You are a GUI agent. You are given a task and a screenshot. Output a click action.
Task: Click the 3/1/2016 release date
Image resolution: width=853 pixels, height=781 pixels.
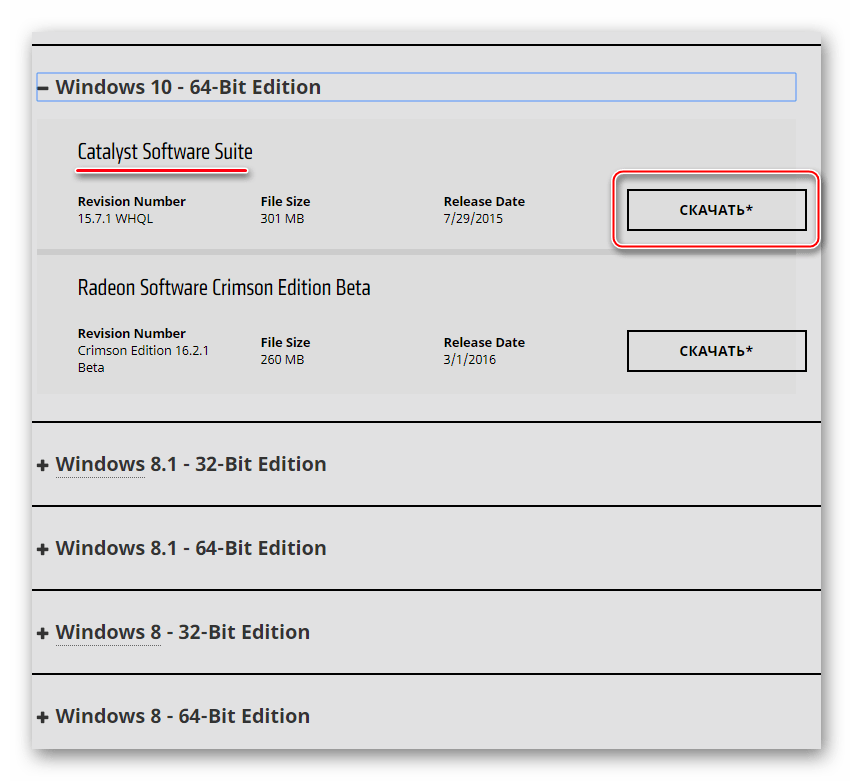pos(470,359)
